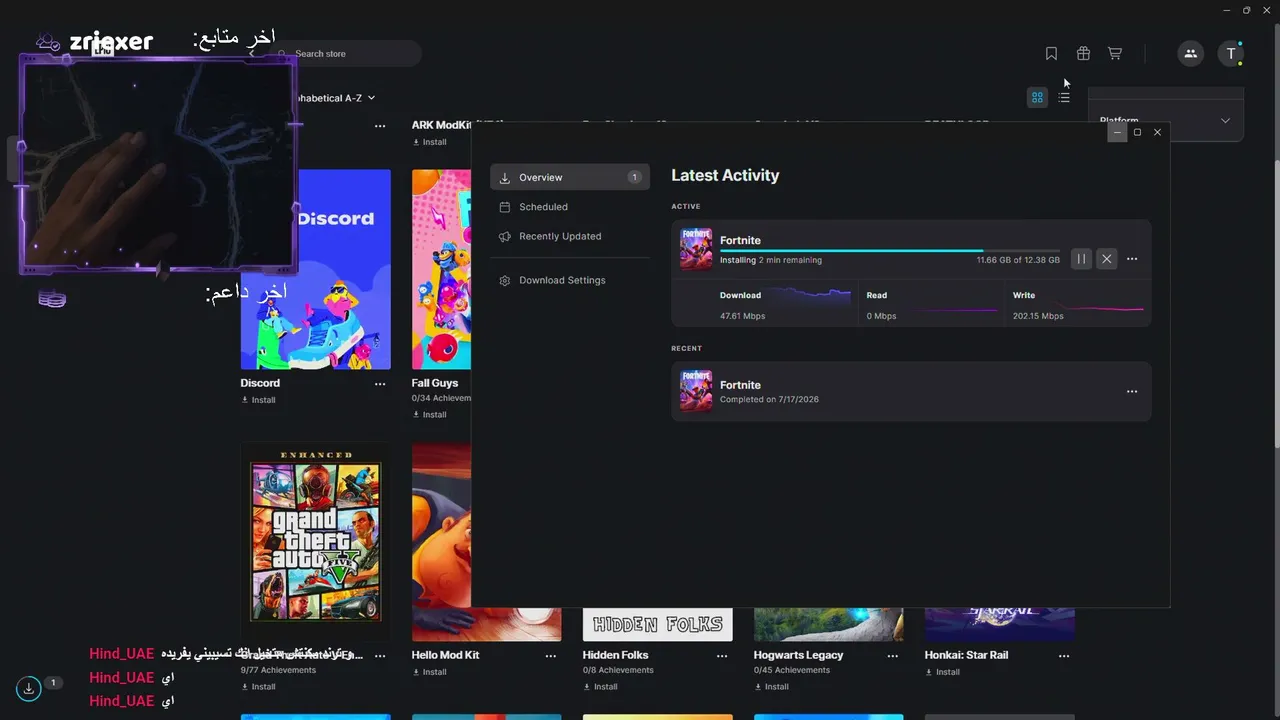Image resolution: width=1280 pixels, height=720 pixels.
Task: Click the "Completed on 7/17/2026" text
Action: [x=769, y=400]
